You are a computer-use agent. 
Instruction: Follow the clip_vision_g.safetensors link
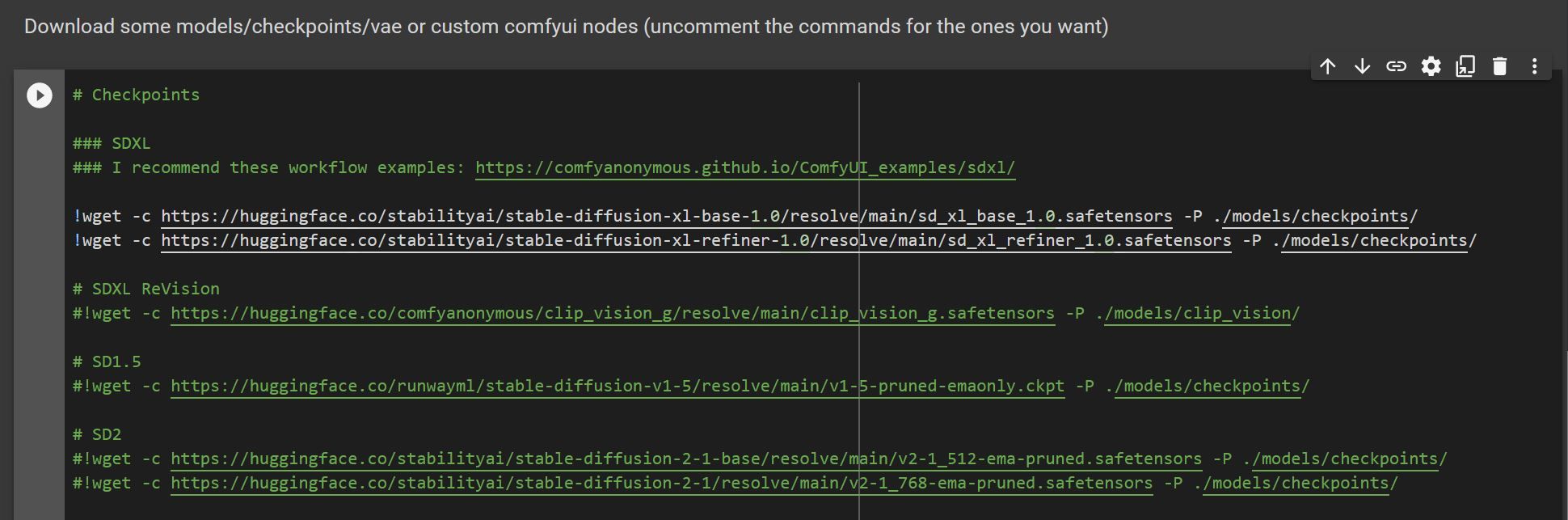tap(612, 314)
